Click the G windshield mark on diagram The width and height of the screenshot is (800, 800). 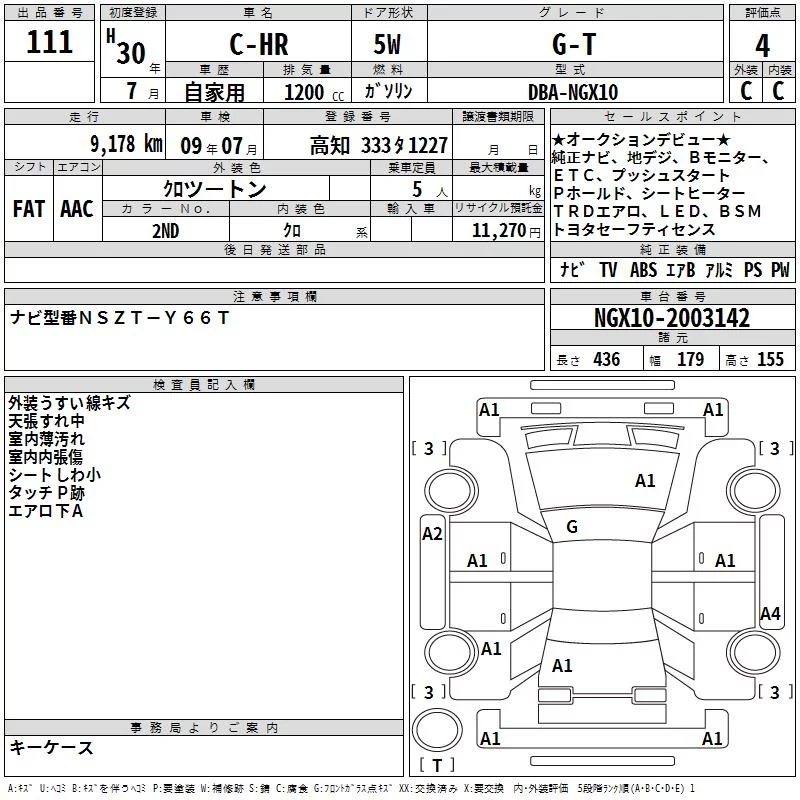click(x=572, y=527)
